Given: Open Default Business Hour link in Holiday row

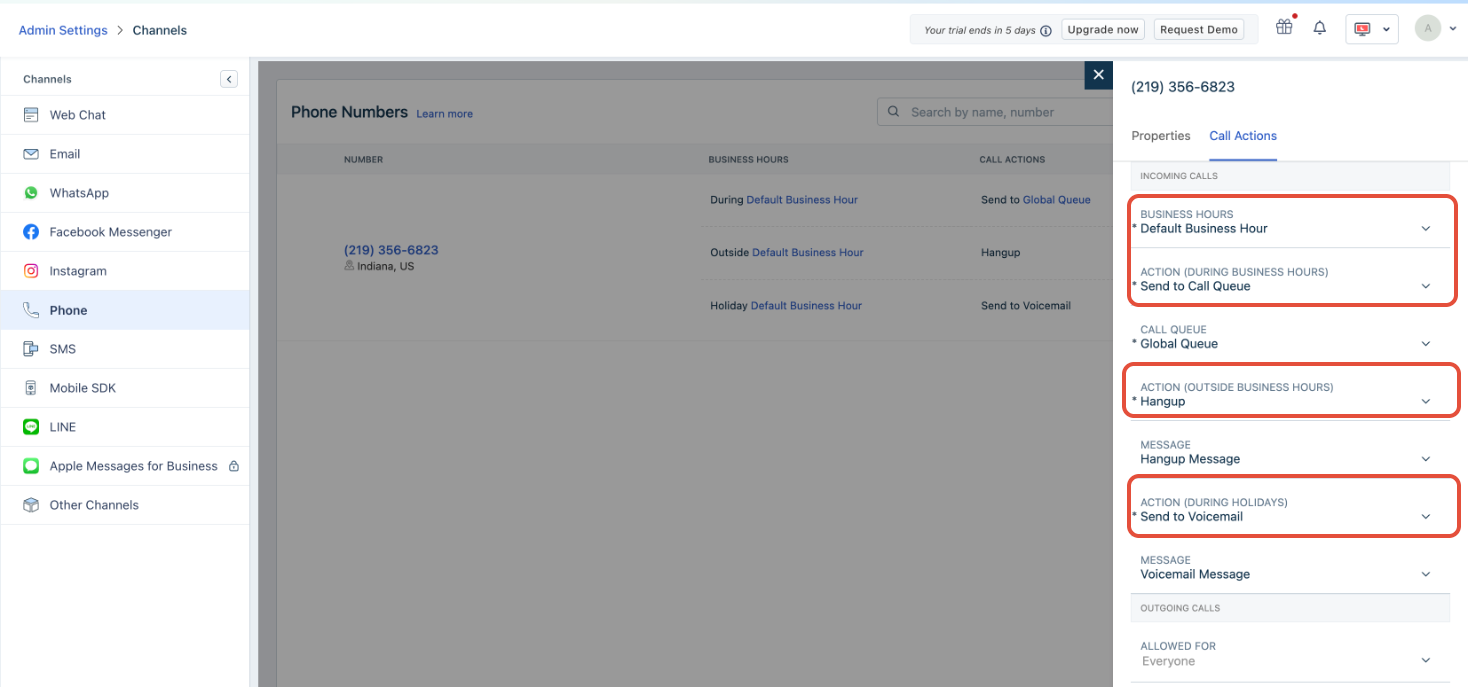Looking at the screenshot, I should point(806,306).
